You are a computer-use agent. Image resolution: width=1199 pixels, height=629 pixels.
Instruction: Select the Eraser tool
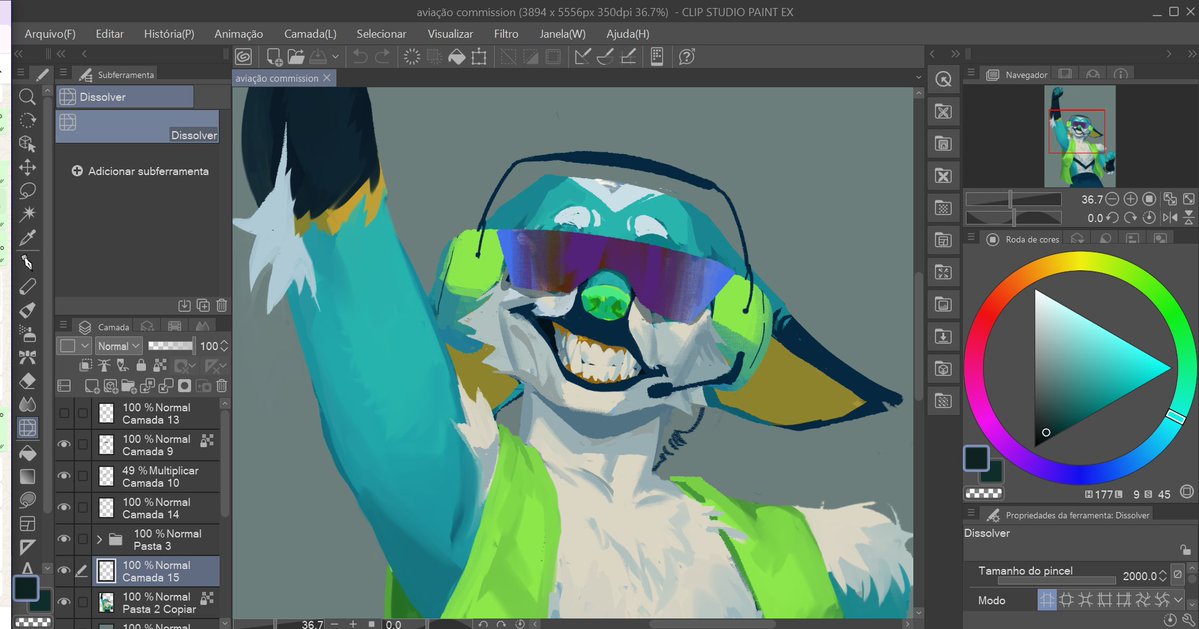coord(27,381)
